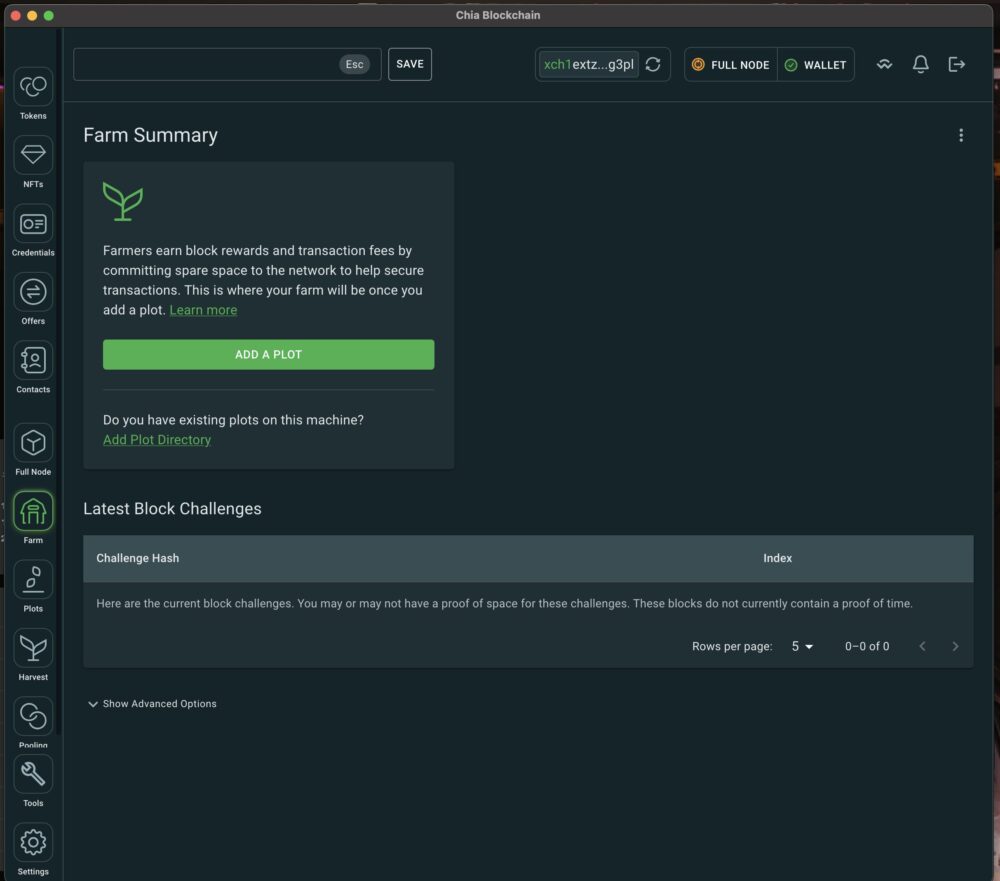The image size is (1000, 881).
Task: Open the Offers sidebar section
Action: coord(33,299)
